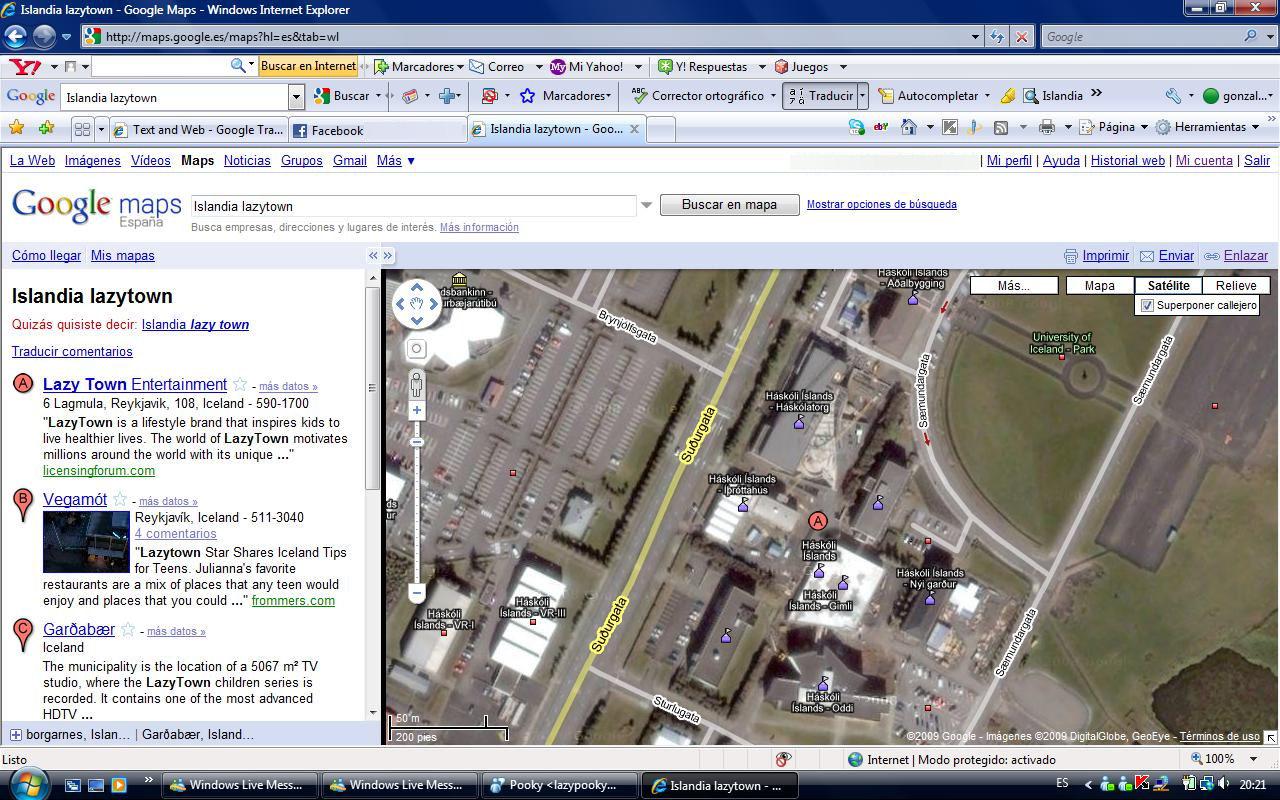Viewport: 1280px width, 800px height.
Task: Click the stop loading X icon
Action: click(x=1021, y=37)
